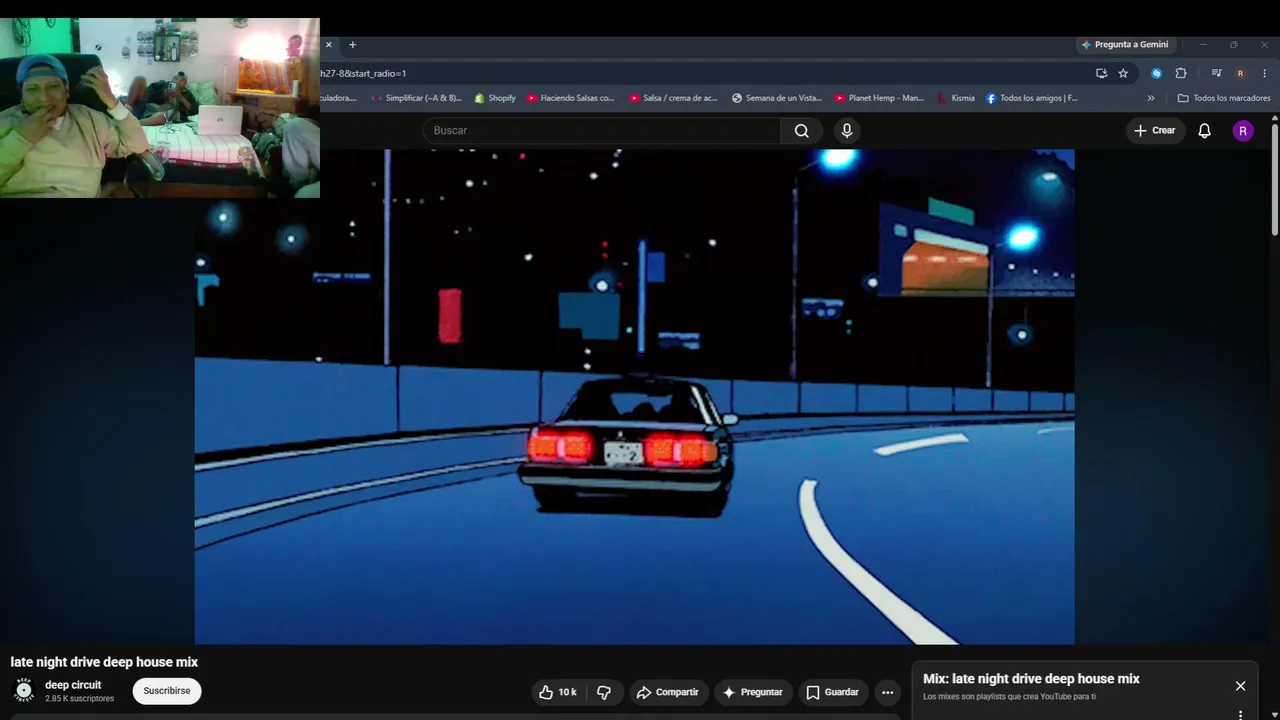The height and width of the screenshot is (720, 1280).
Task: Open the YouTube account avatar R
Action: pos(1243,130)
